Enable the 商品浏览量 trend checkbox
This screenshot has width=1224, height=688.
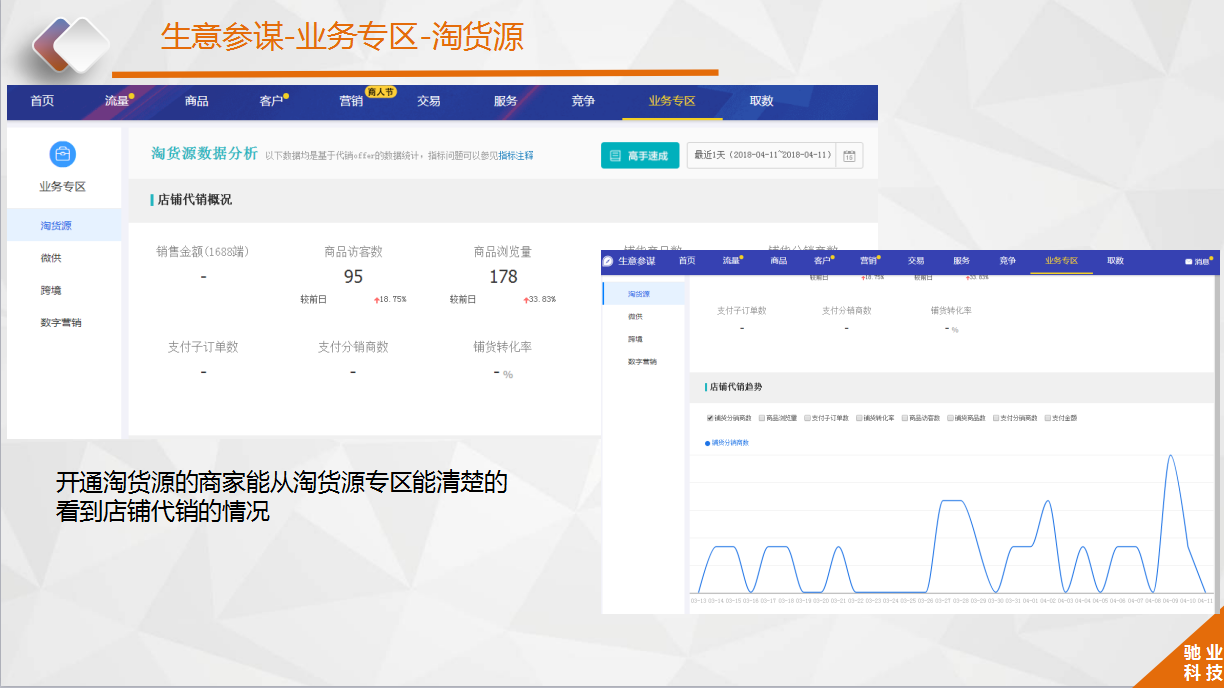762,418
